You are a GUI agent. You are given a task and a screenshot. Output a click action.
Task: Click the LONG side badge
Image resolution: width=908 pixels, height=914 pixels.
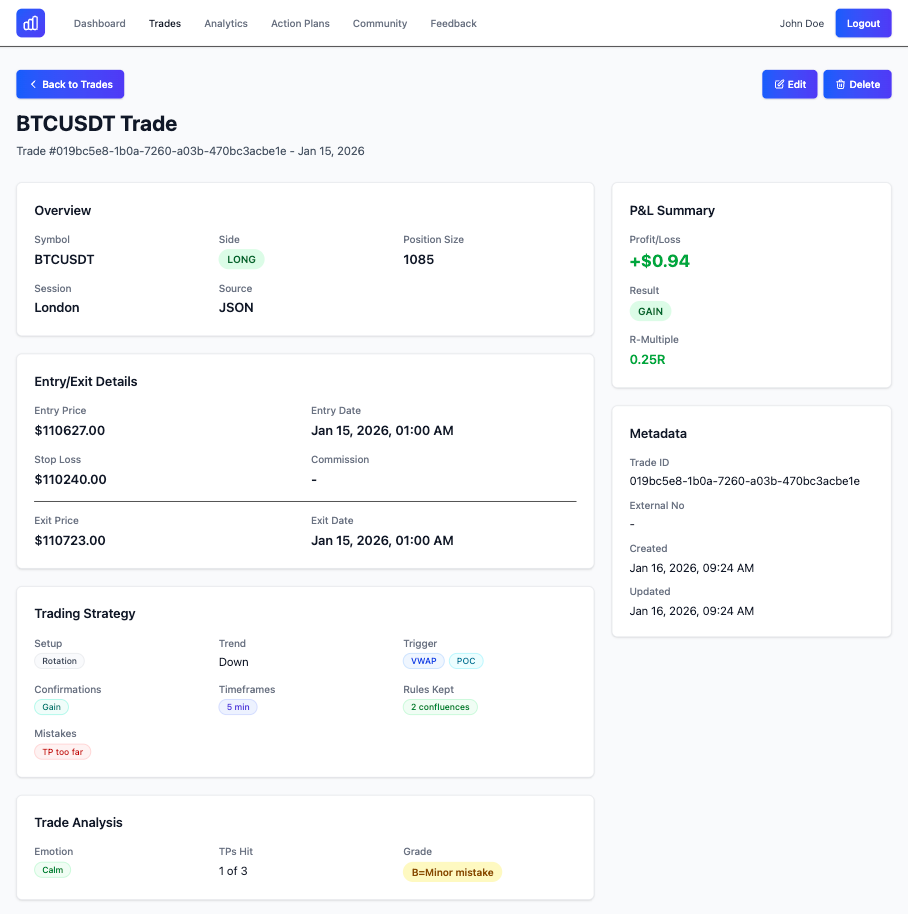(x=241, y=259)
